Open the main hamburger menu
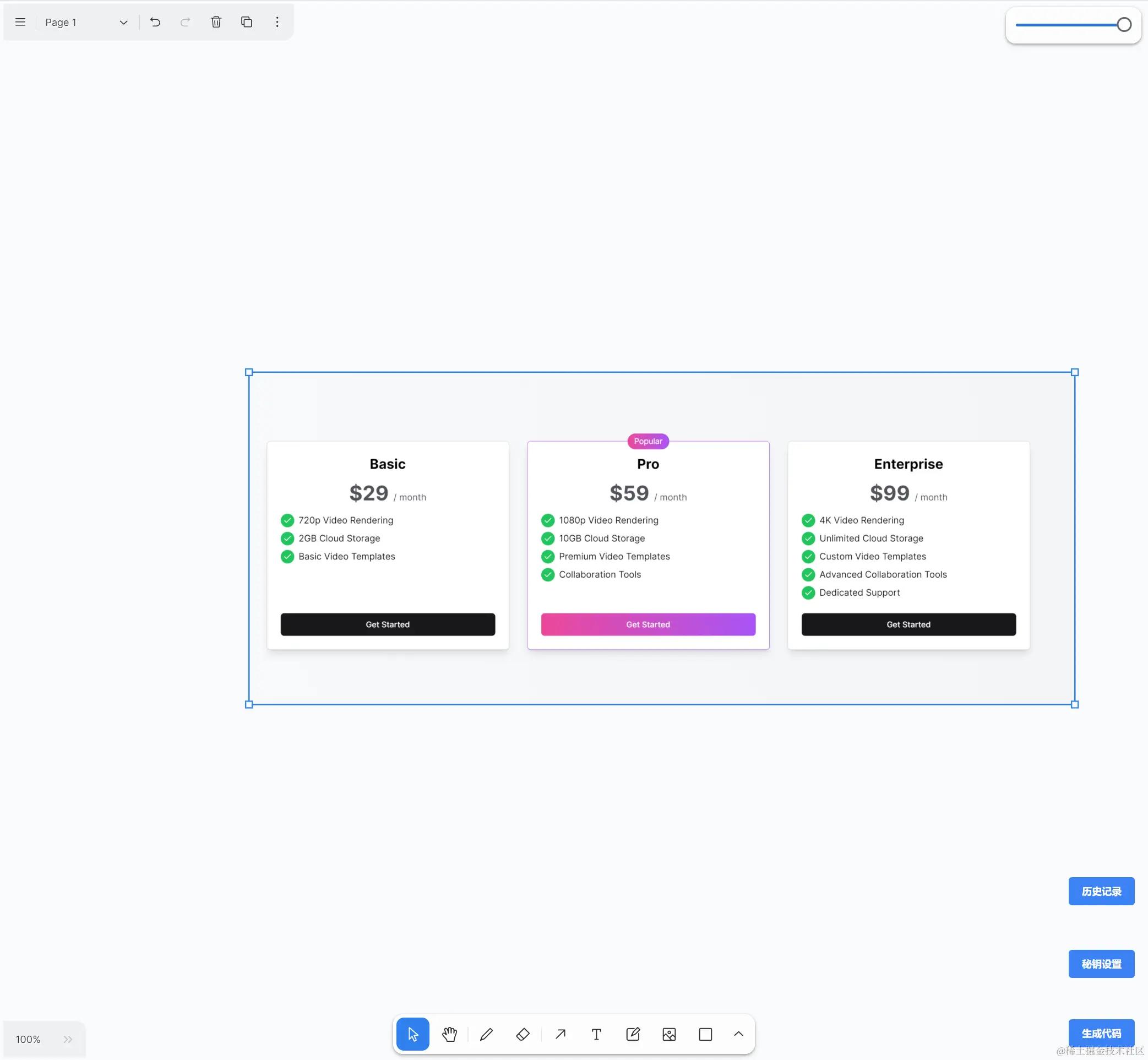Screen dimensions: 1148x1060 pos(20,23)
